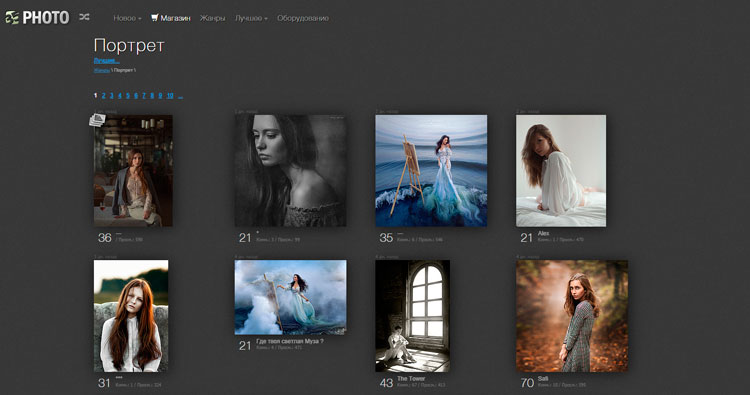Viewport: 750px width, 395px height.
Task: Open the woman at restaurant table photo
Action: [x=133, y=171]
